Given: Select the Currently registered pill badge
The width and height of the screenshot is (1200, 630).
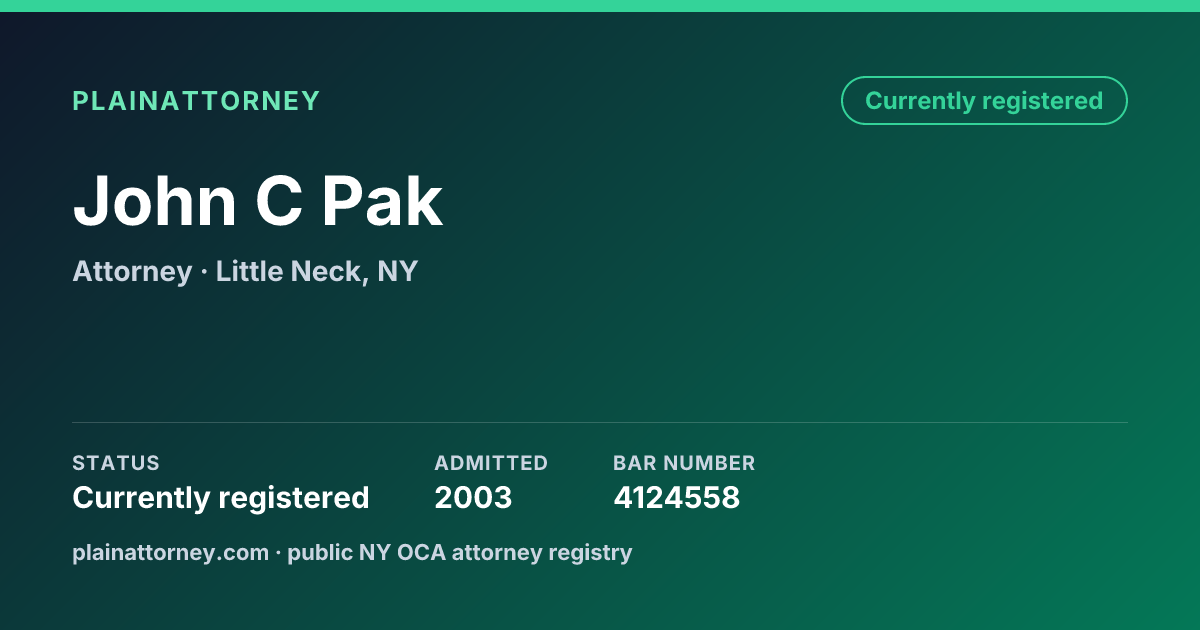Looking at the screenshot, I should (984, 101).
